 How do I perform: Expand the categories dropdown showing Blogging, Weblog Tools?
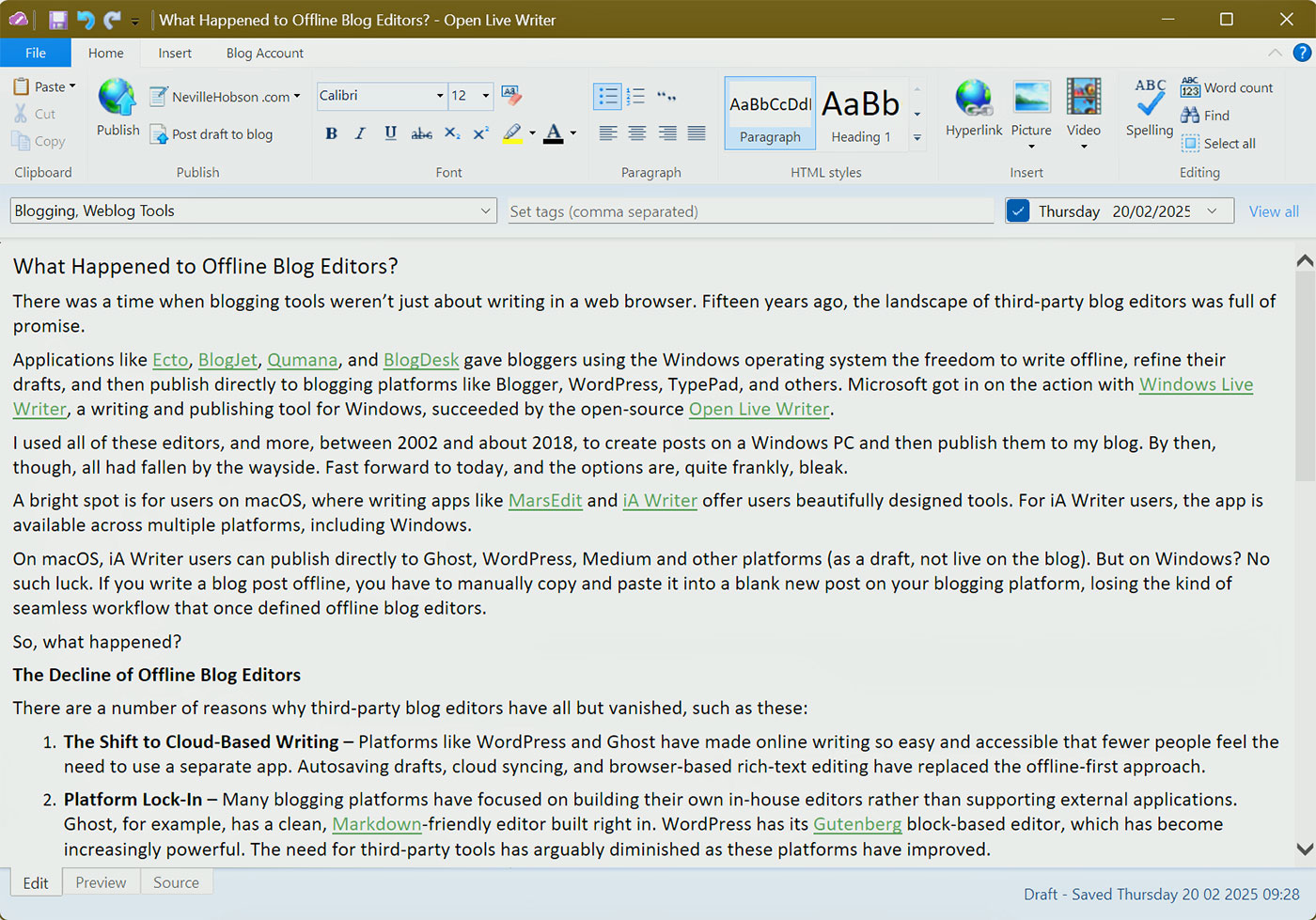pyautogui.click(x=485, y=211)
